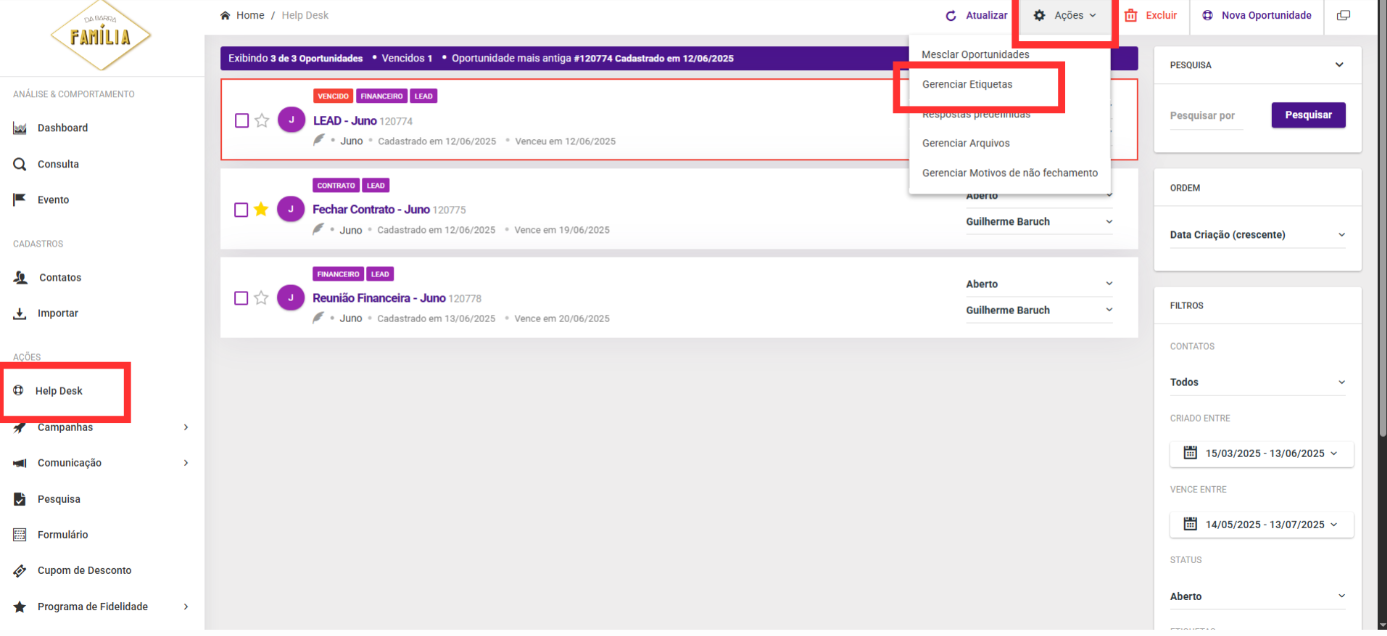The height and width of the screenshot is (636, 1387).
Task: Open the Contatos filter dropdown showing Todos
Action: coord(1257,382)
